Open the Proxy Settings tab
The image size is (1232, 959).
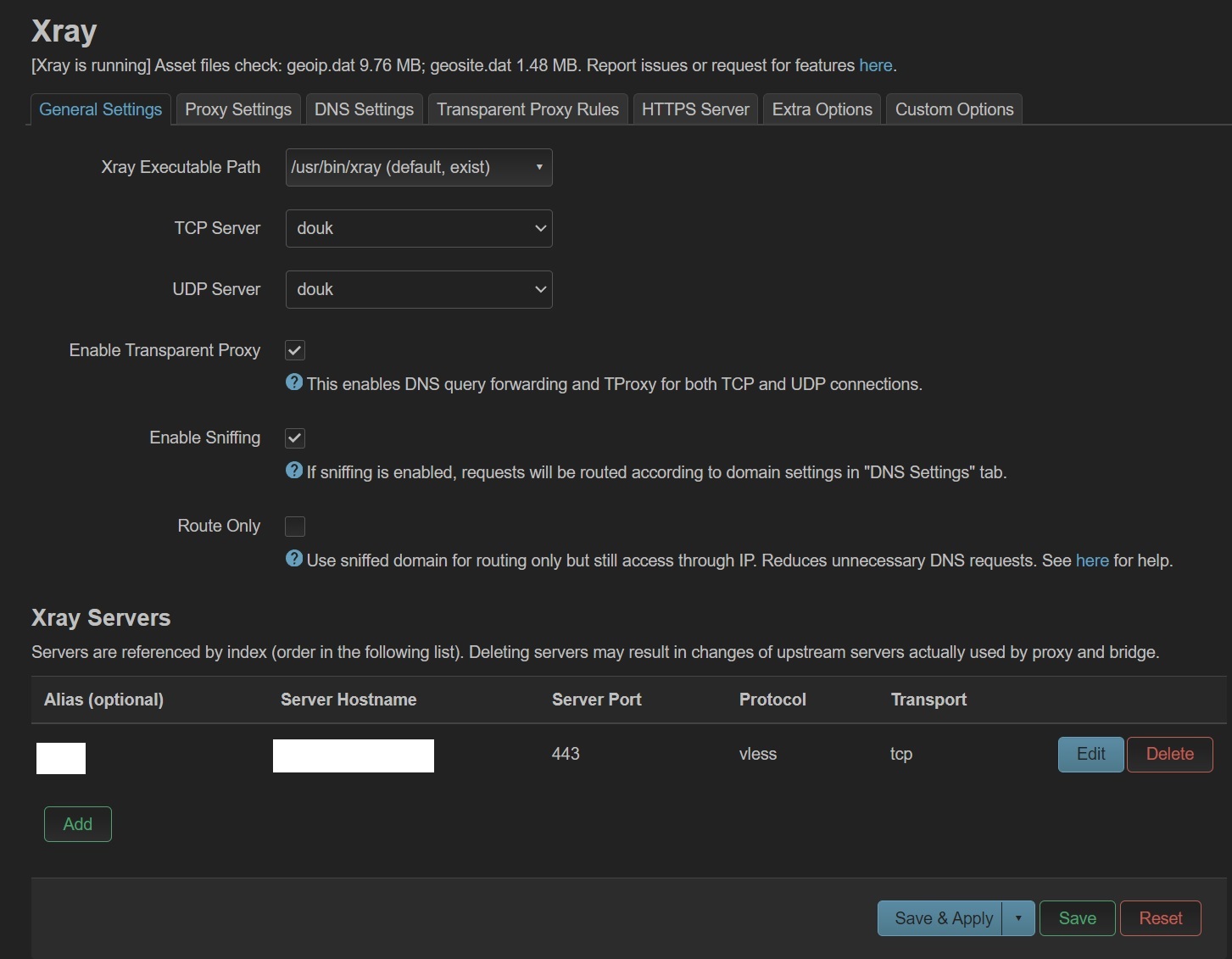(x=238, y=109)
